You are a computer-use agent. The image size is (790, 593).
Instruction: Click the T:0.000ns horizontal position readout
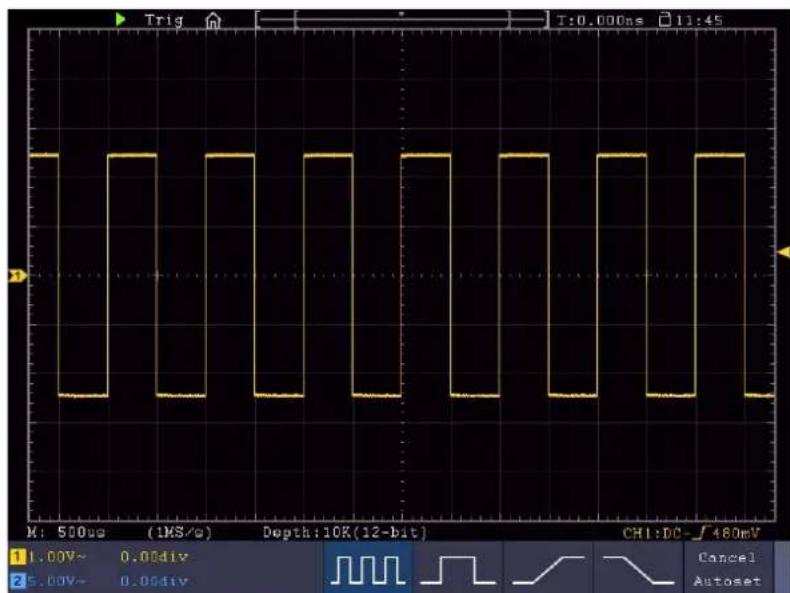click(600, 21)
